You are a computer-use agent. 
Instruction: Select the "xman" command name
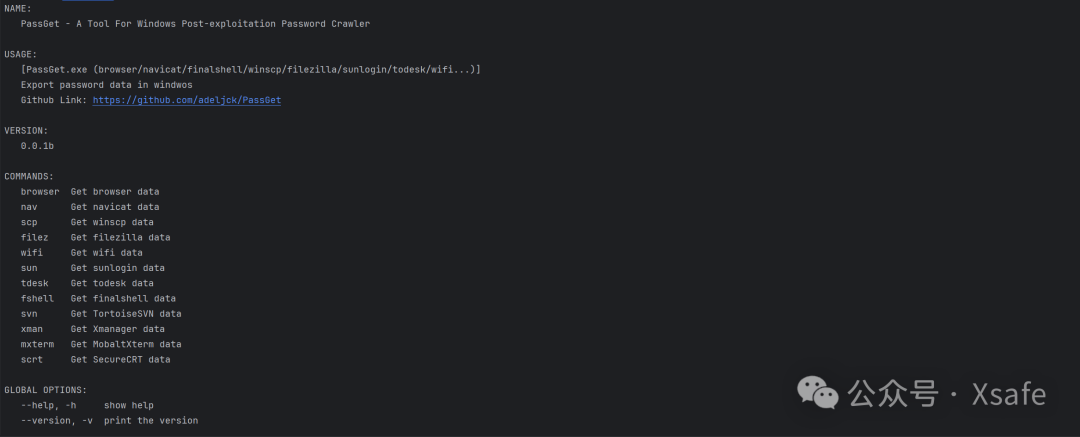[32, 329]
